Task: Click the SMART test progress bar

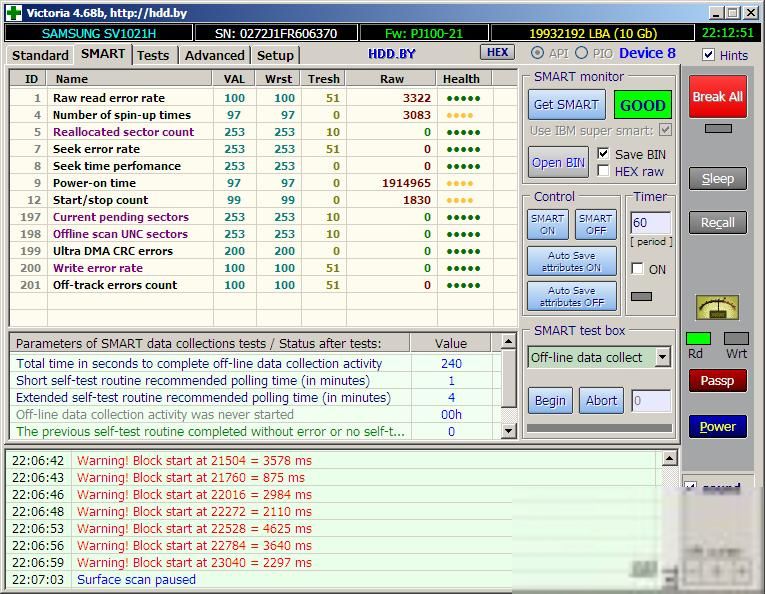Action: coord(599,428)
